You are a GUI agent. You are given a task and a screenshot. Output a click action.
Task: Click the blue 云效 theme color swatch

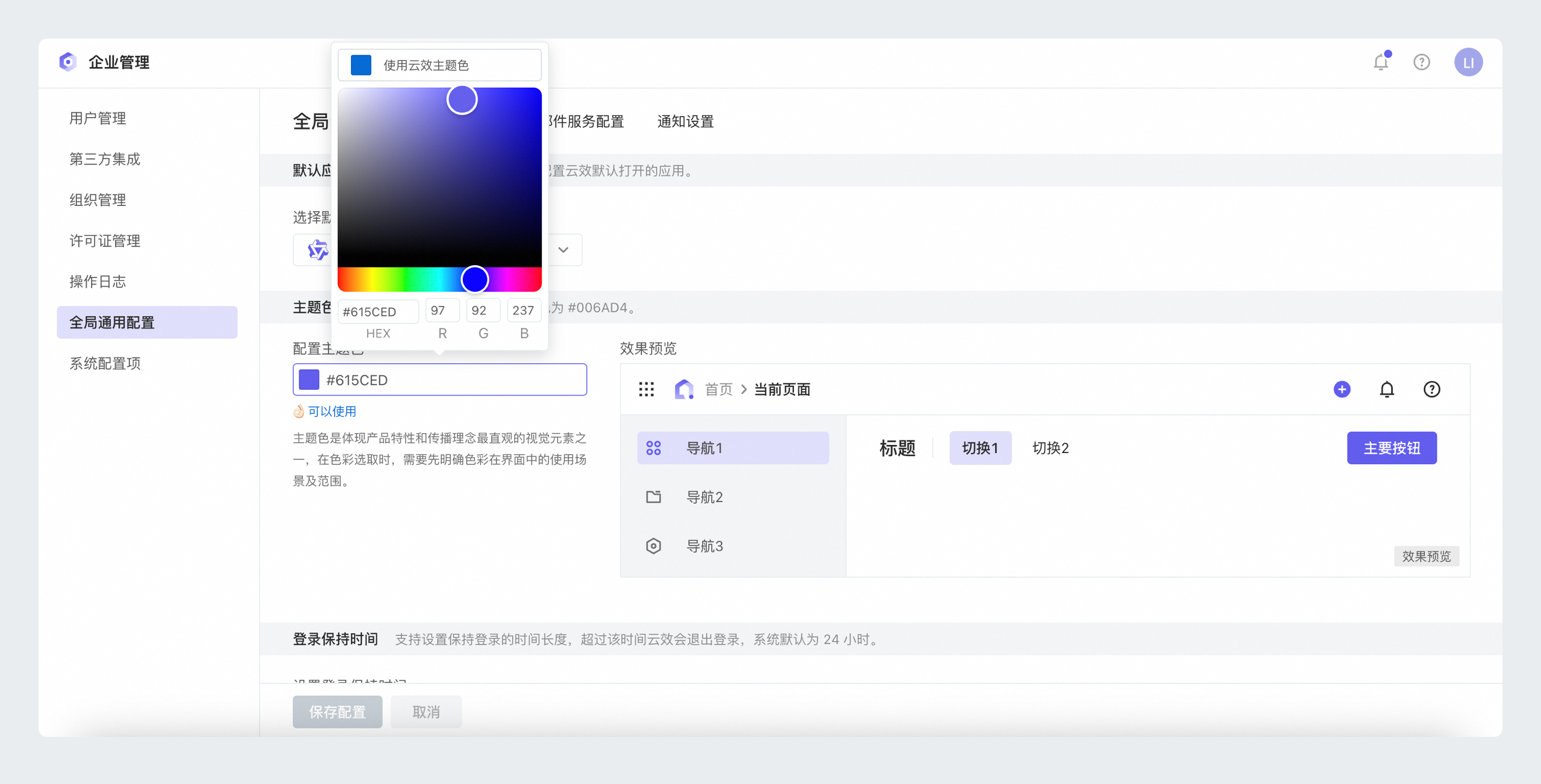(x=361, y=65)
